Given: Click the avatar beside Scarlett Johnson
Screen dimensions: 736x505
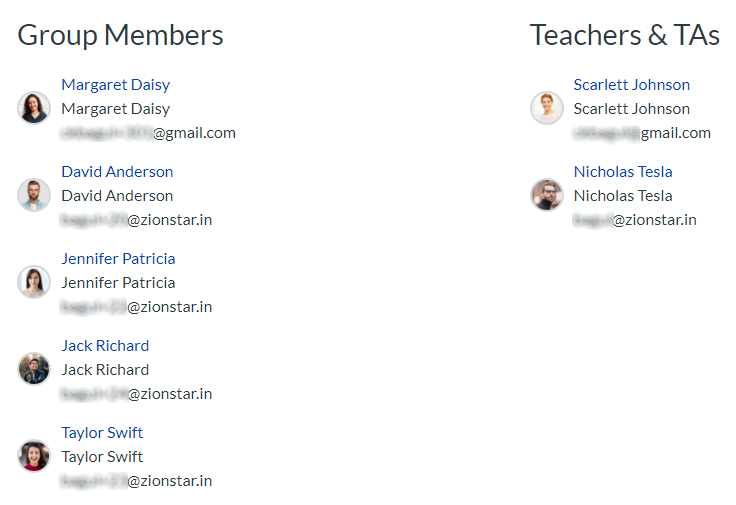Looking at the screenshot, I should coord(546,108).
